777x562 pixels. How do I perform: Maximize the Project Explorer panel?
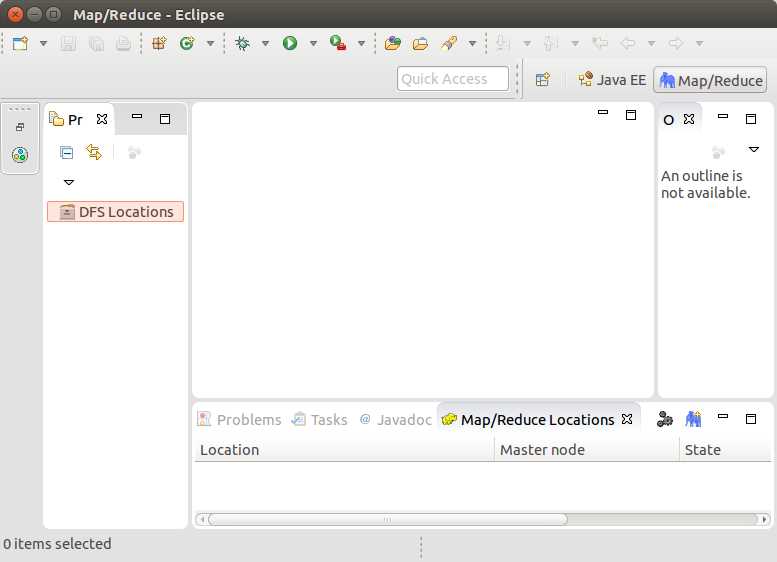165,119
